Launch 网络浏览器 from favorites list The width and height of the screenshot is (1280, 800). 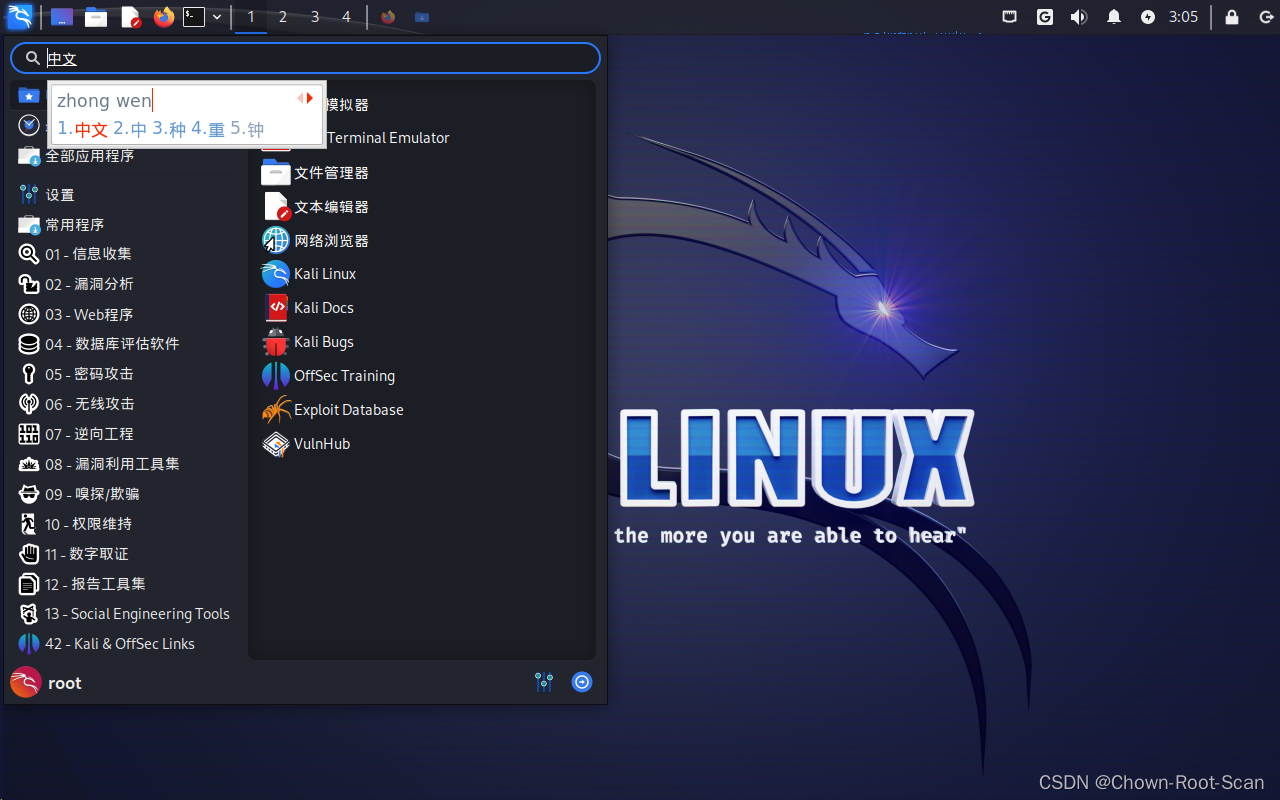(422, 241)
